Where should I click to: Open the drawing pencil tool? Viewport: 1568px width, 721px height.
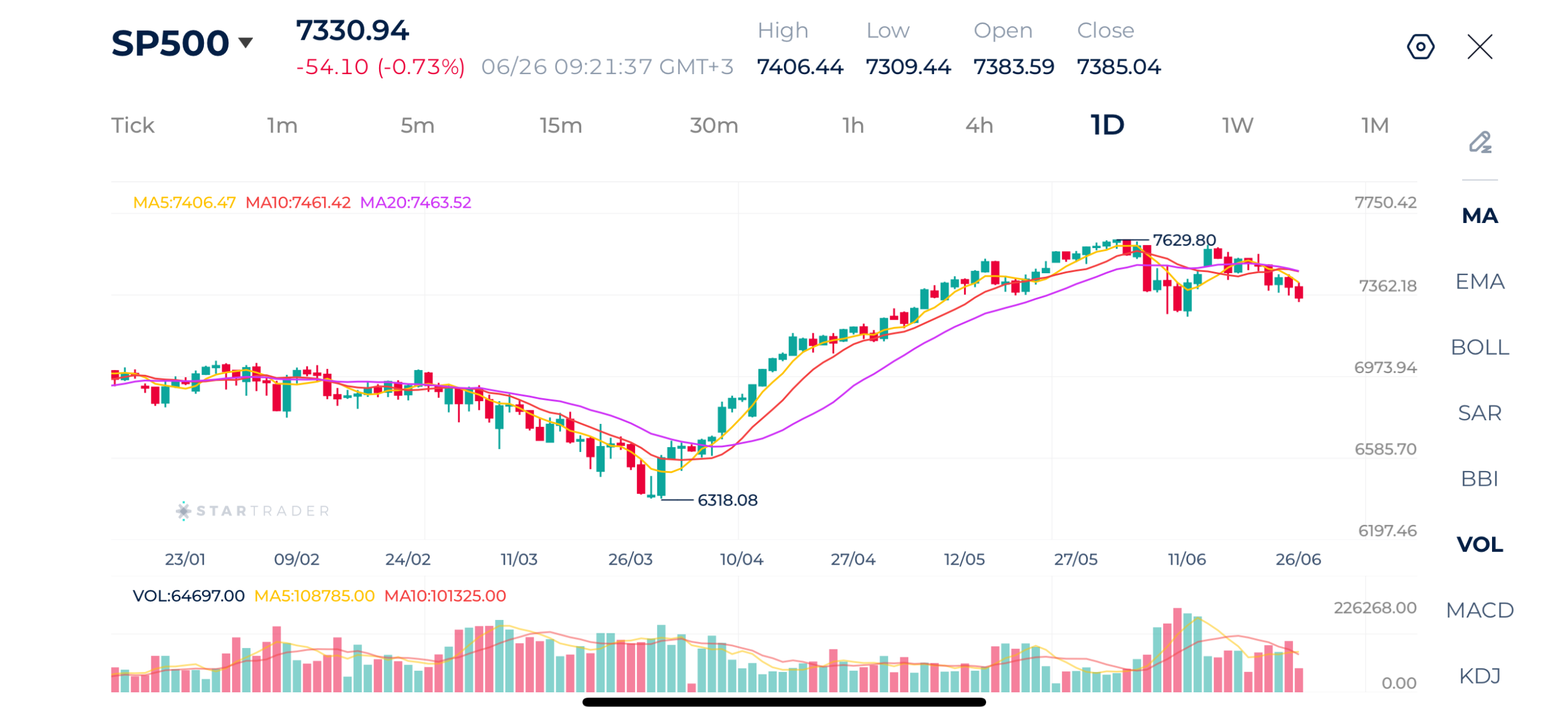[x=1480, y=142]
